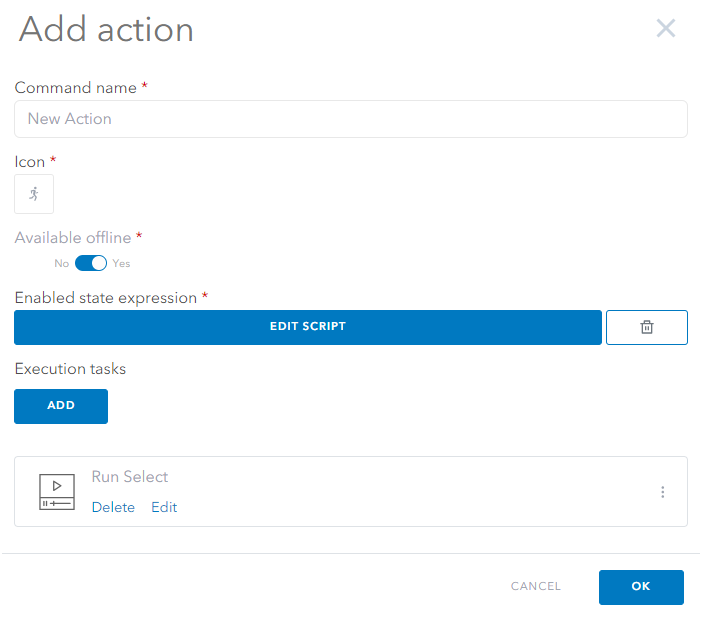Click the Execution tasks heading
Screen dimensions: 705x618
(x=70, y=369)
